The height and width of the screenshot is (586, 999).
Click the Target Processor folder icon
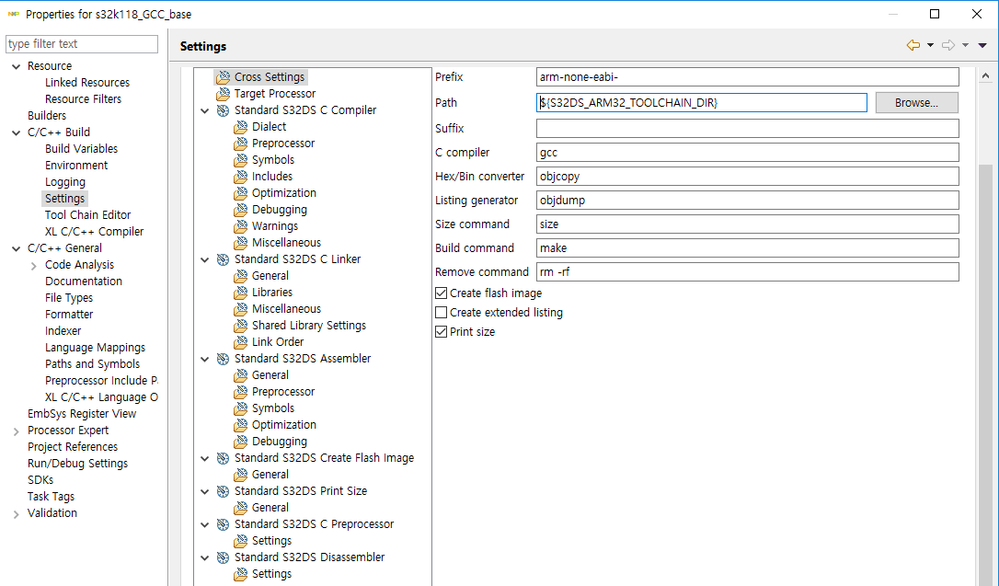[223, 94]
